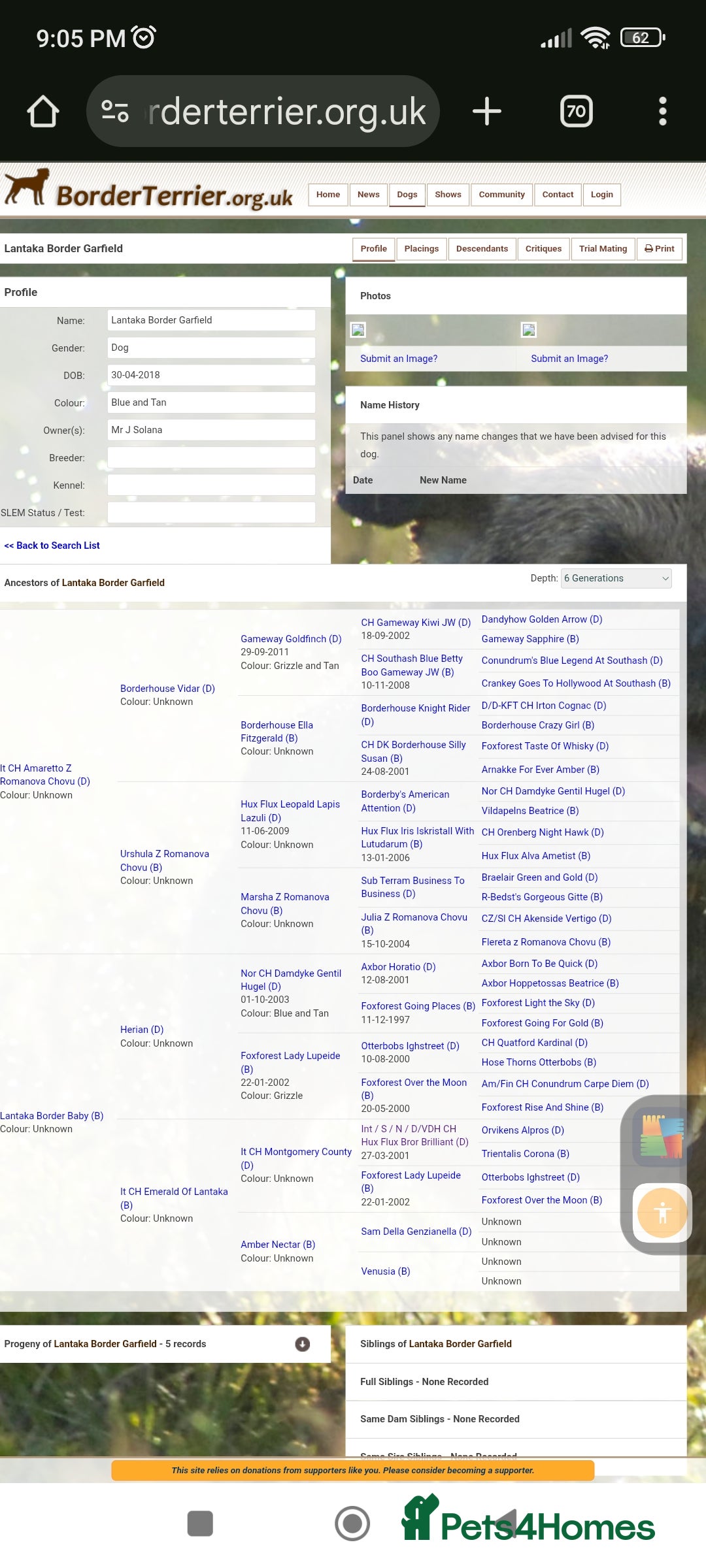Viewport: 706px width, 1568px height.
Task: Expand the Progeny records panel arrow
Action: (302, 1344)
